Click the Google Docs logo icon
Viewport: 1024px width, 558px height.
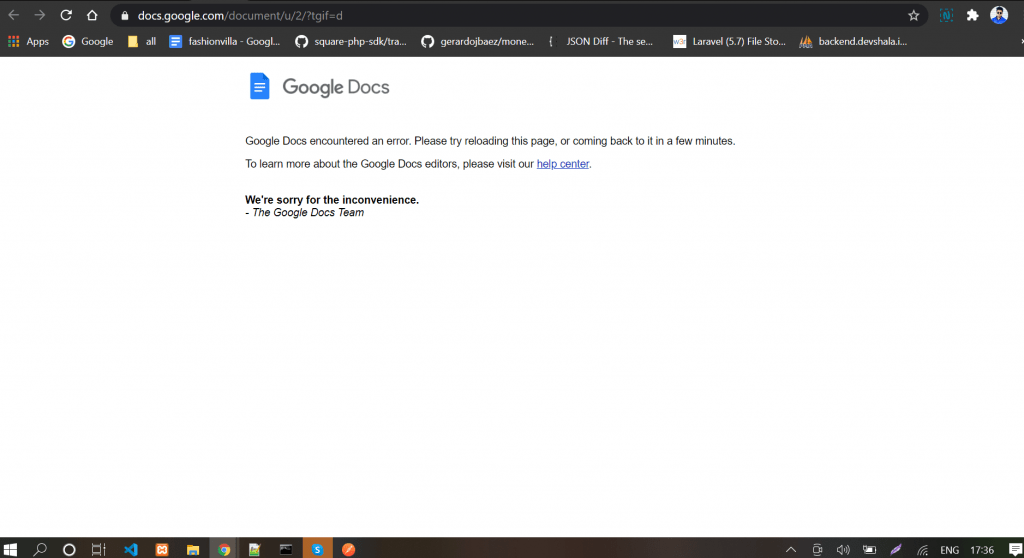tap(259, 86)
